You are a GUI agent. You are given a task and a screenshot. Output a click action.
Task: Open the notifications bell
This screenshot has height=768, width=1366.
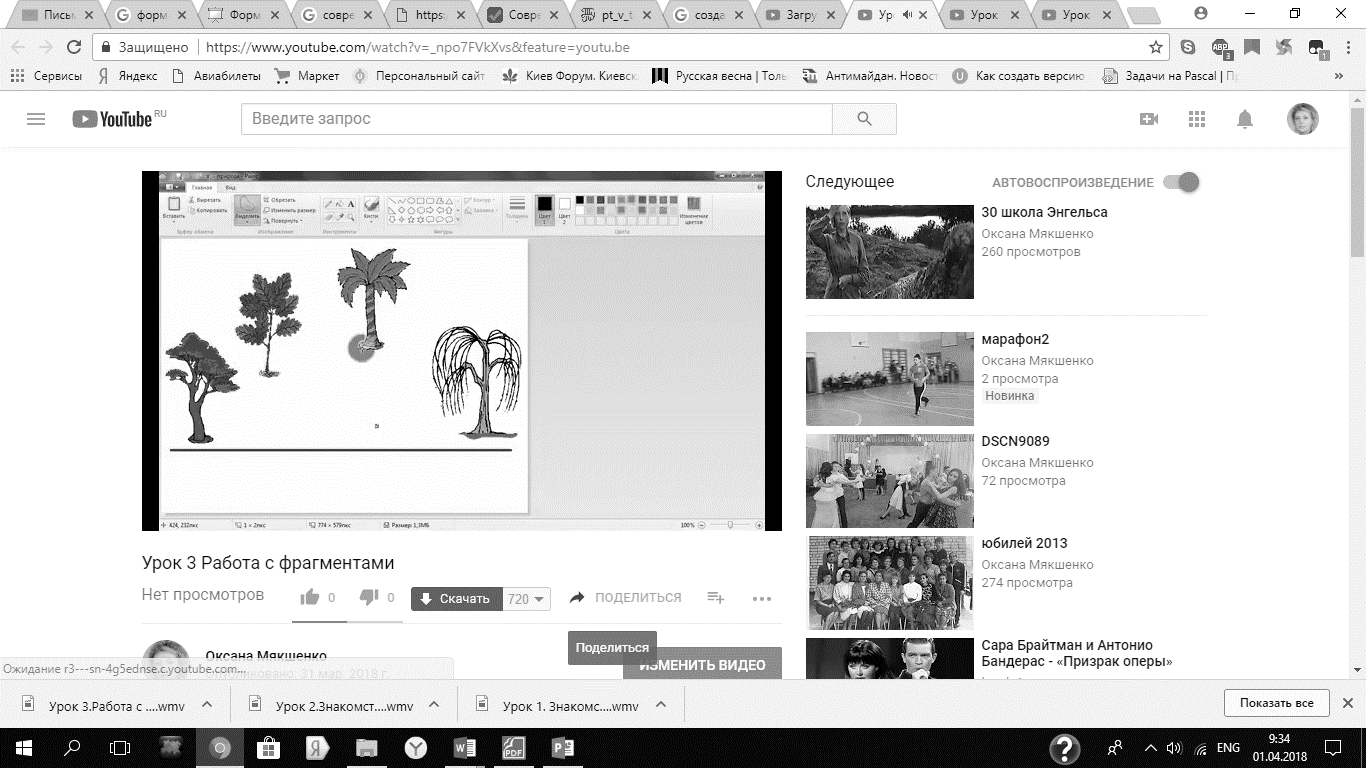pos(1245,119)
